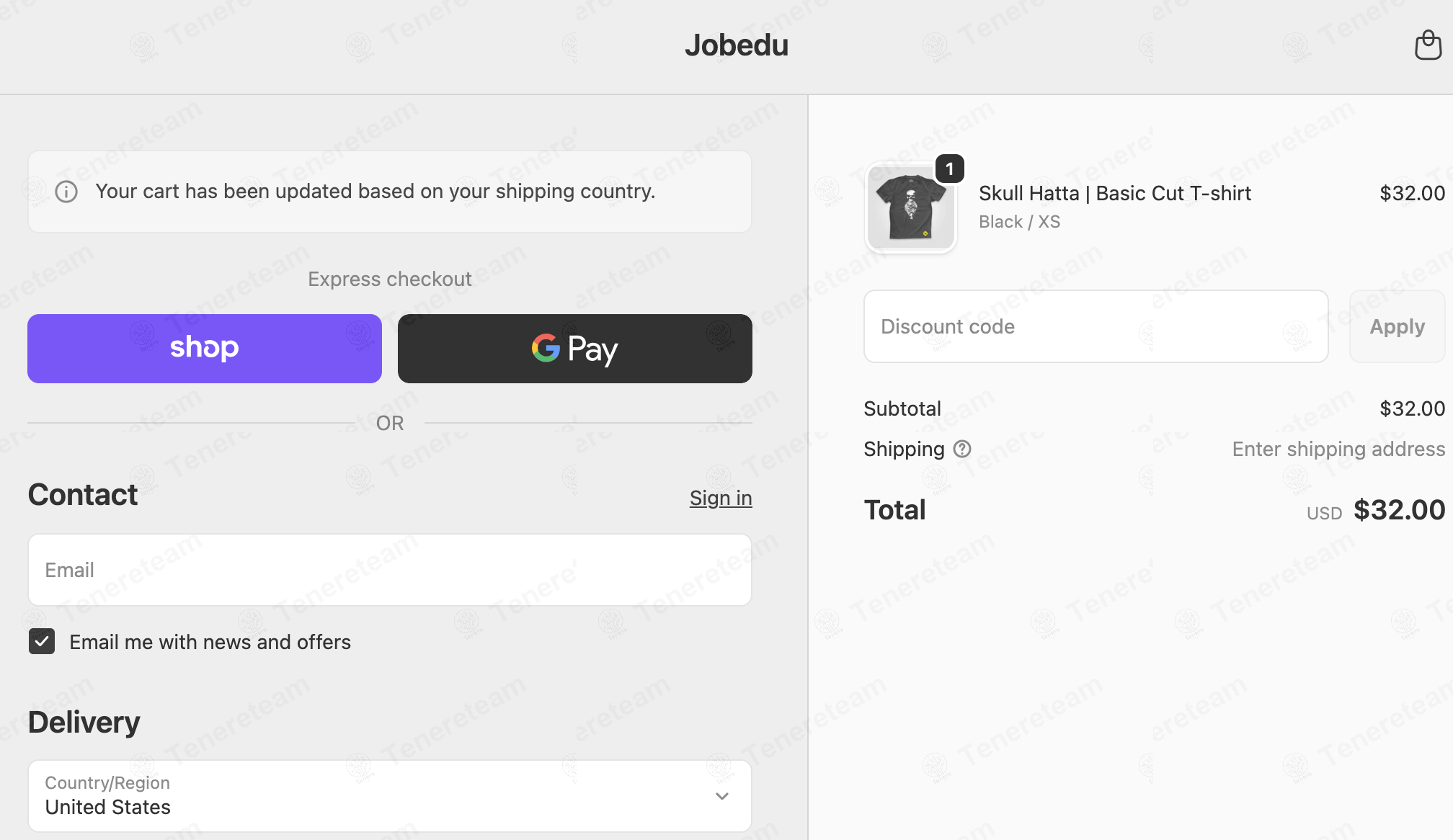Apply the discount code

click(x=1398, y=326)
